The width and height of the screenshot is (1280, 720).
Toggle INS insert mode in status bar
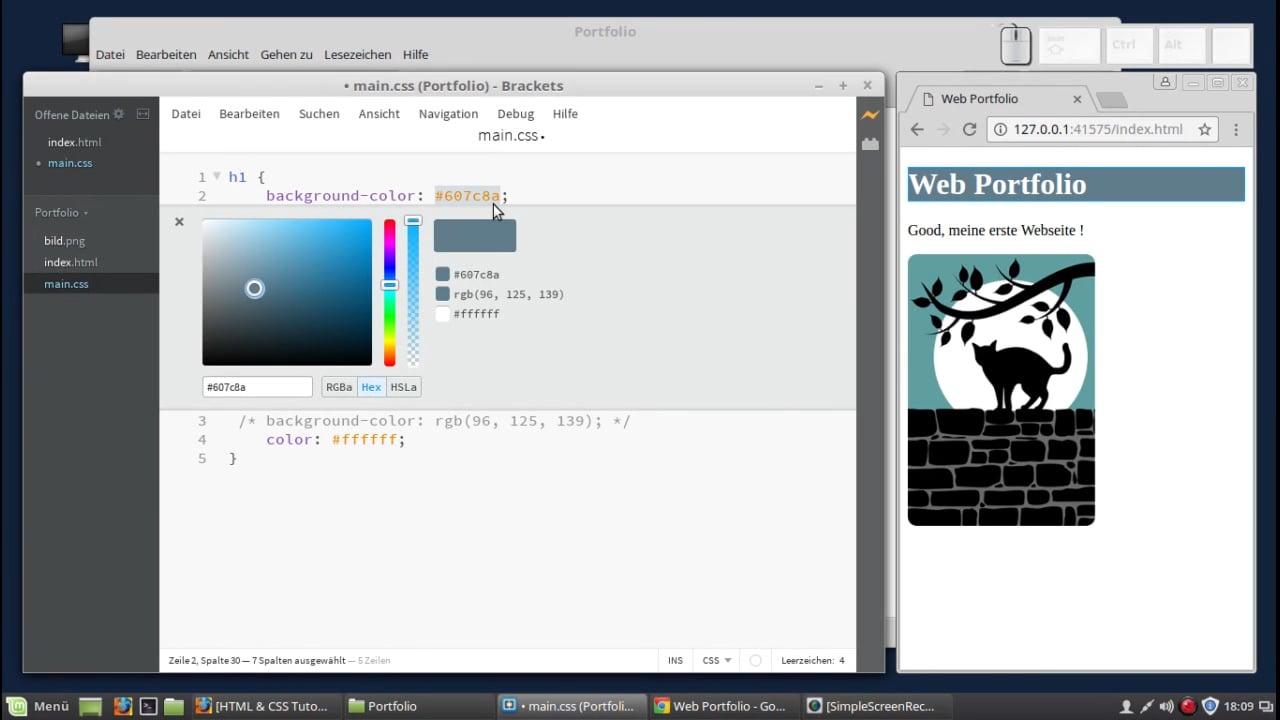point(675,660)
